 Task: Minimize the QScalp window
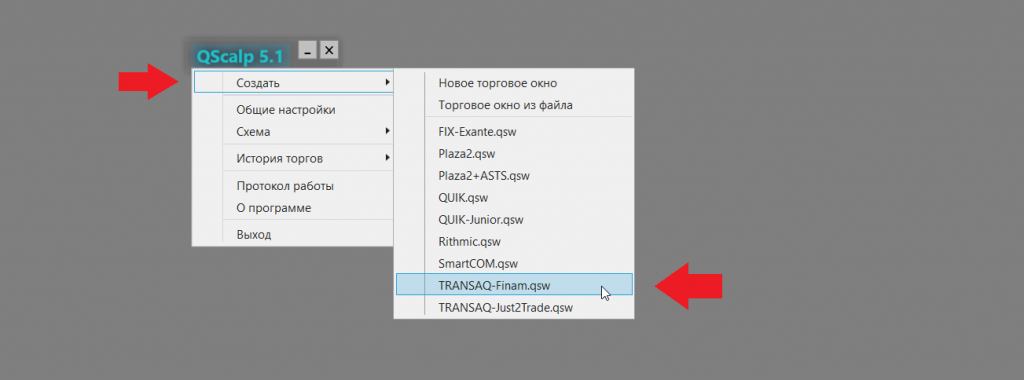(x=308, y=50)
